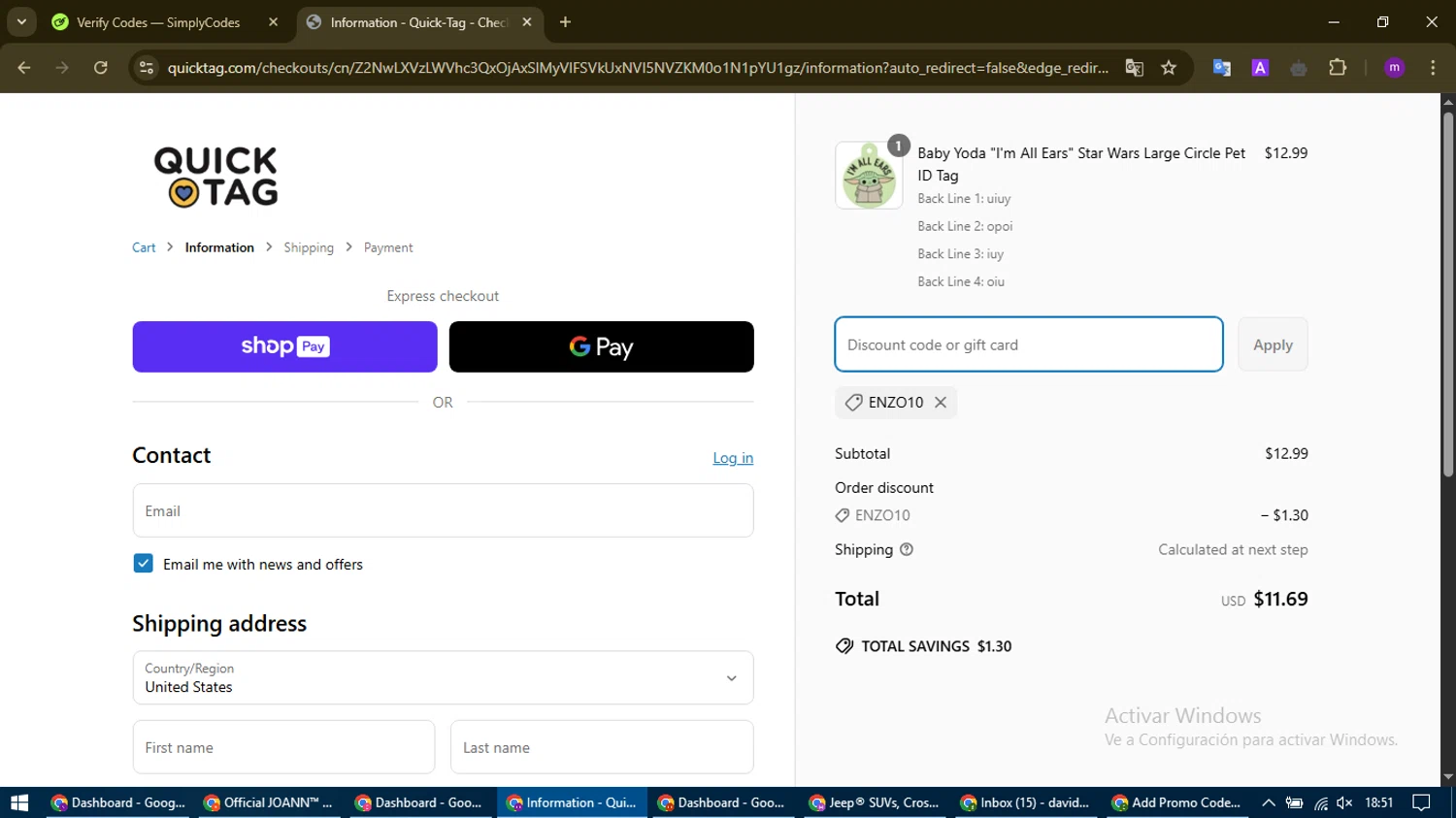Focus the Email input field
Image resolution: width=1456 pixels, height=818 pixels.
point(443,510)
